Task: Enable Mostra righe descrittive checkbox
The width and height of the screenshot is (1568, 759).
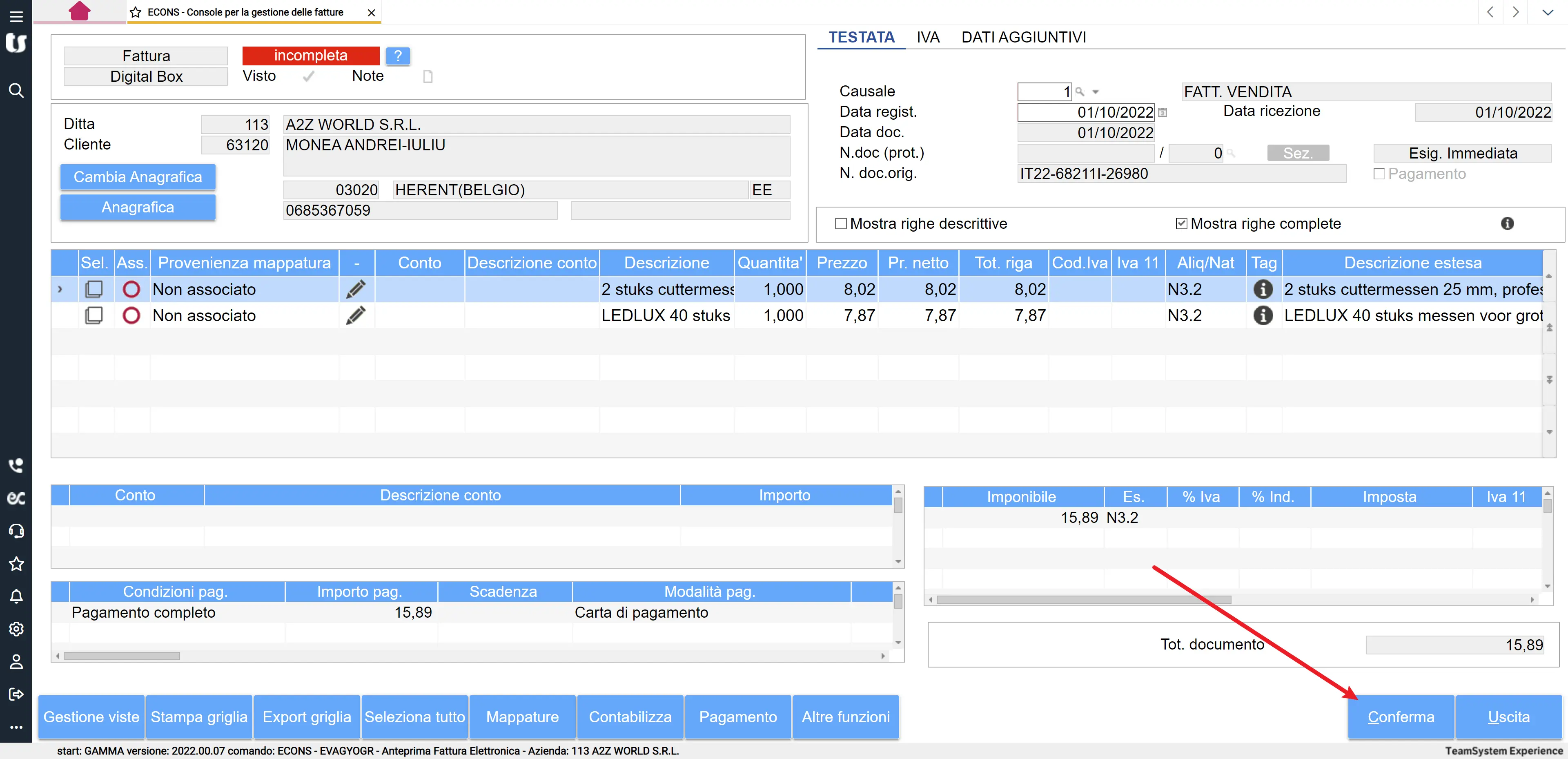Action: [841, 223]
